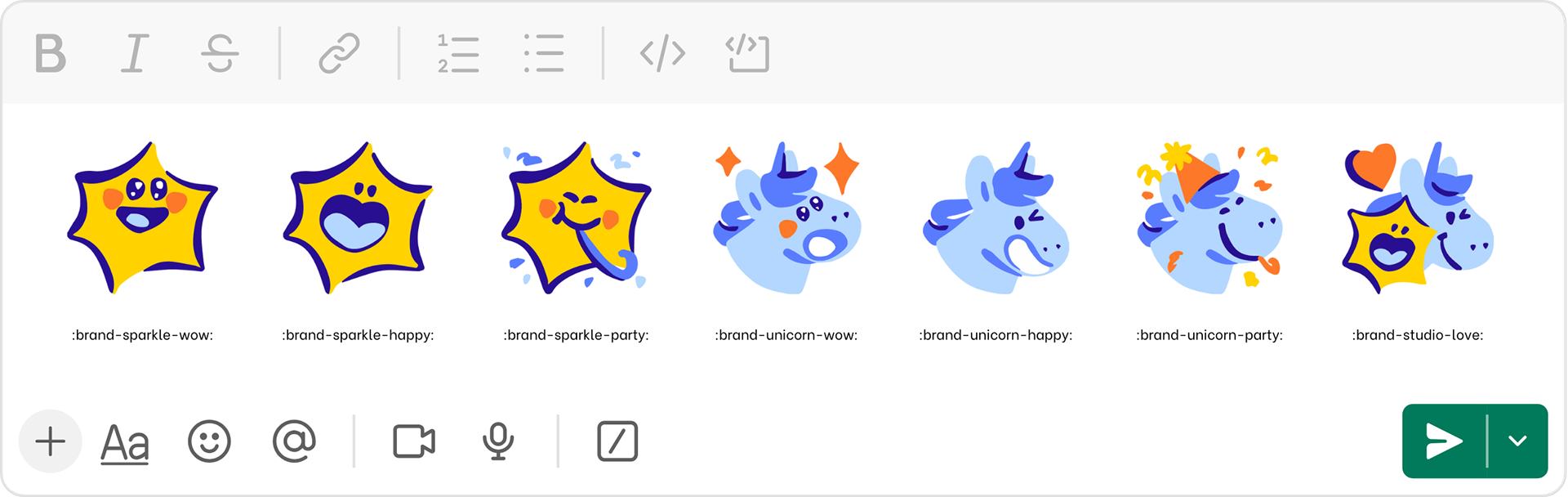Viewport: 1568px width, 497px height.
Task: Insert a code block
Action: [x=747, y=54]
